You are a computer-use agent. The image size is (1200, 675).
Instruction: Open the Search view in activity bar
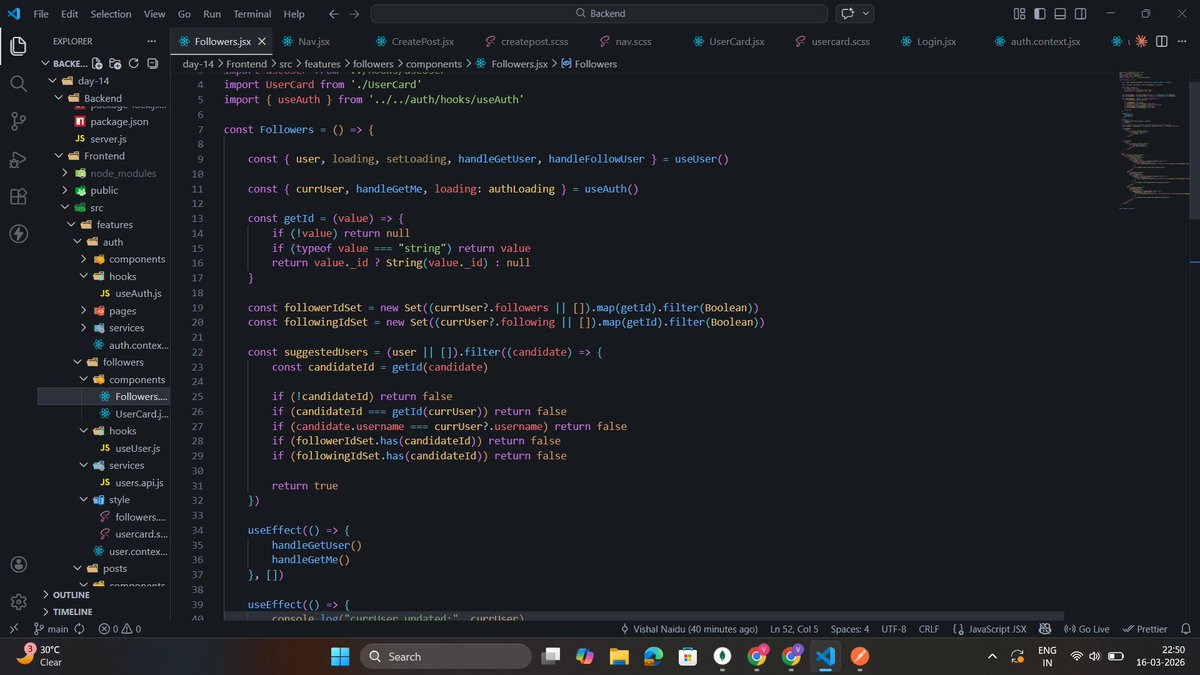[18, 83]
